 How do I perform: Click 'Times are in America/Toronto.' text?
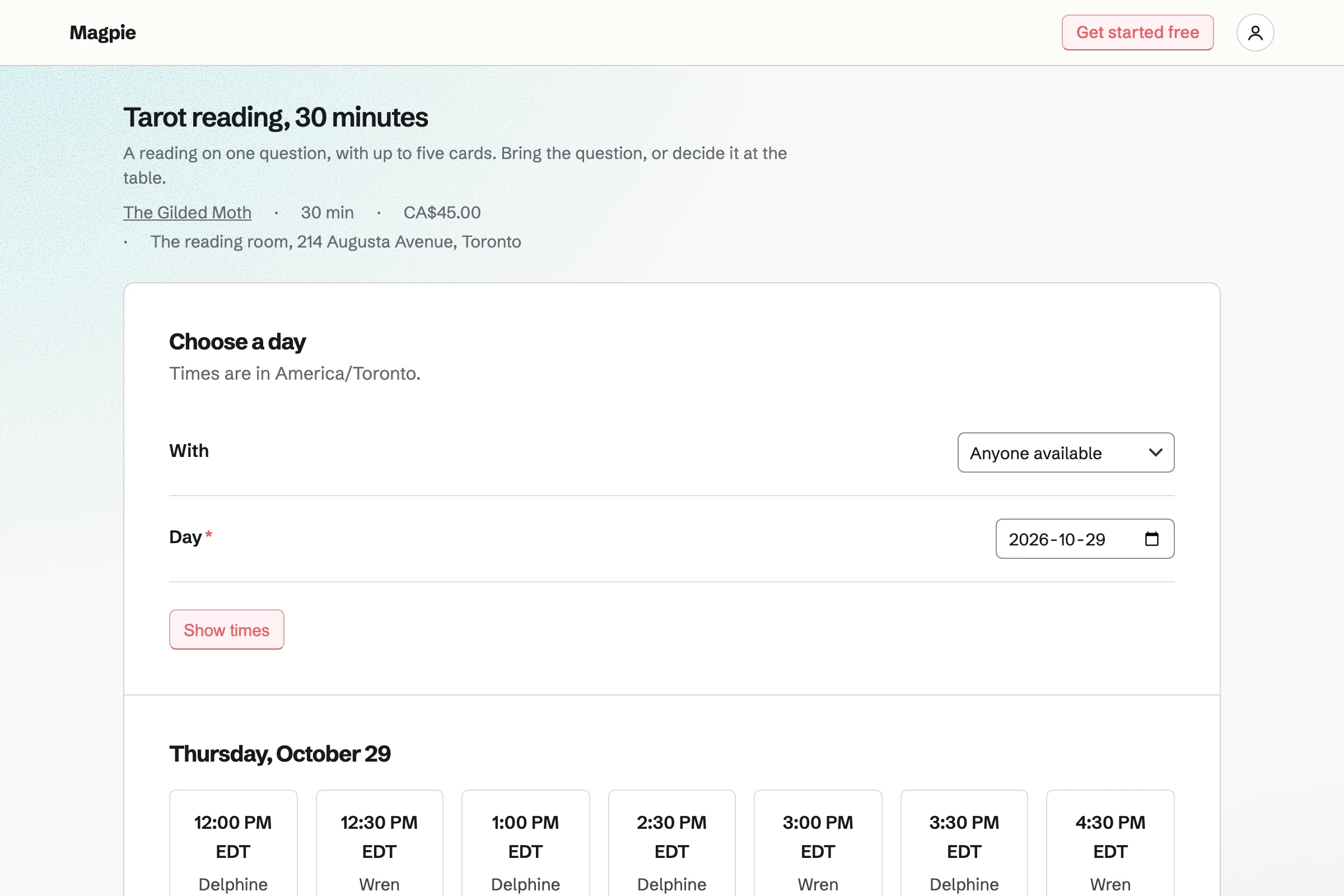click(295, 374)
